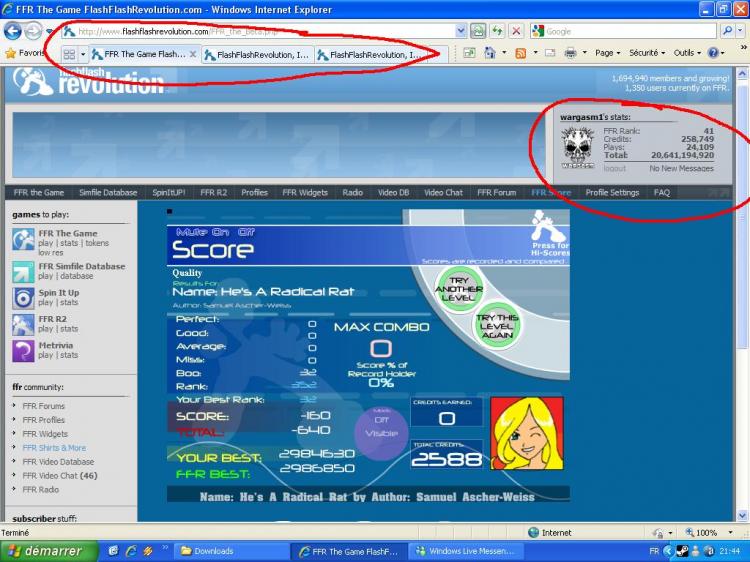Open Profiles in the site navigation bar

pos(254,192)
